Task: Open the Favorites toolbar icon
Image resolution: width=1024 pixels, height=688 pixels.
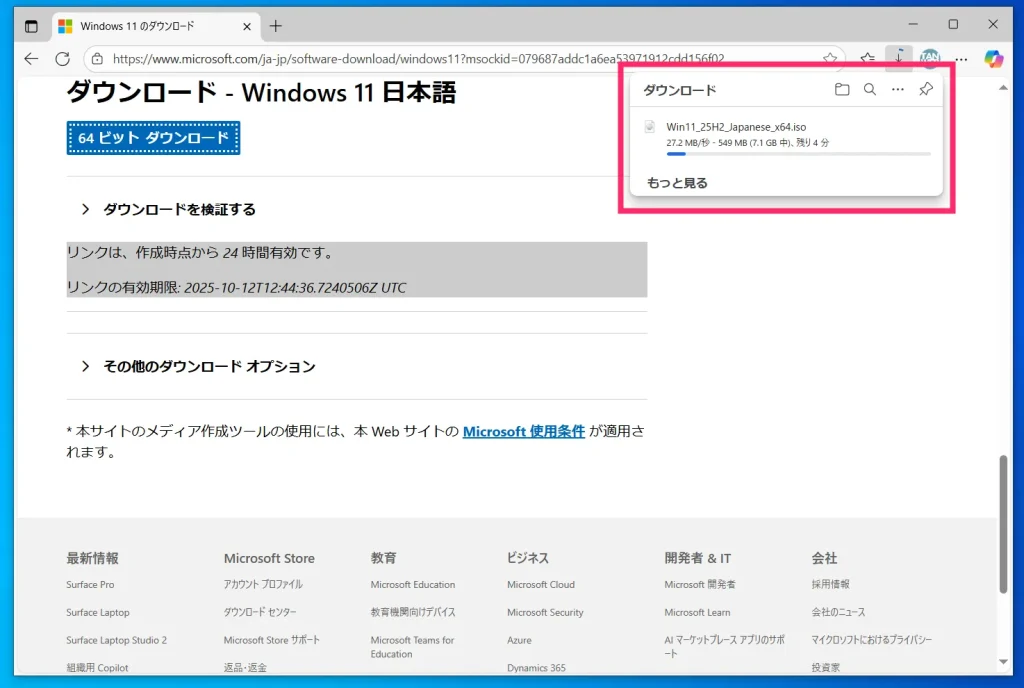Action: point(868,58)
